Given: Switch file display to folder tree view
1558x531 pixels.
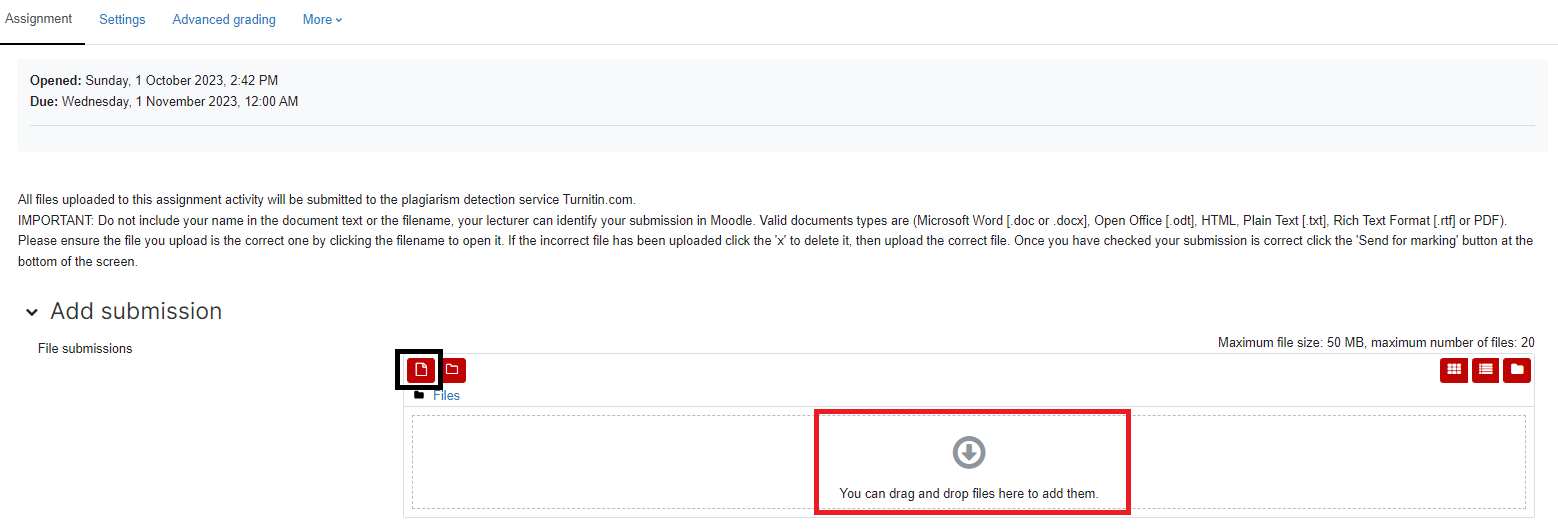Looking at the screenshot, I should coord(1517,370).
